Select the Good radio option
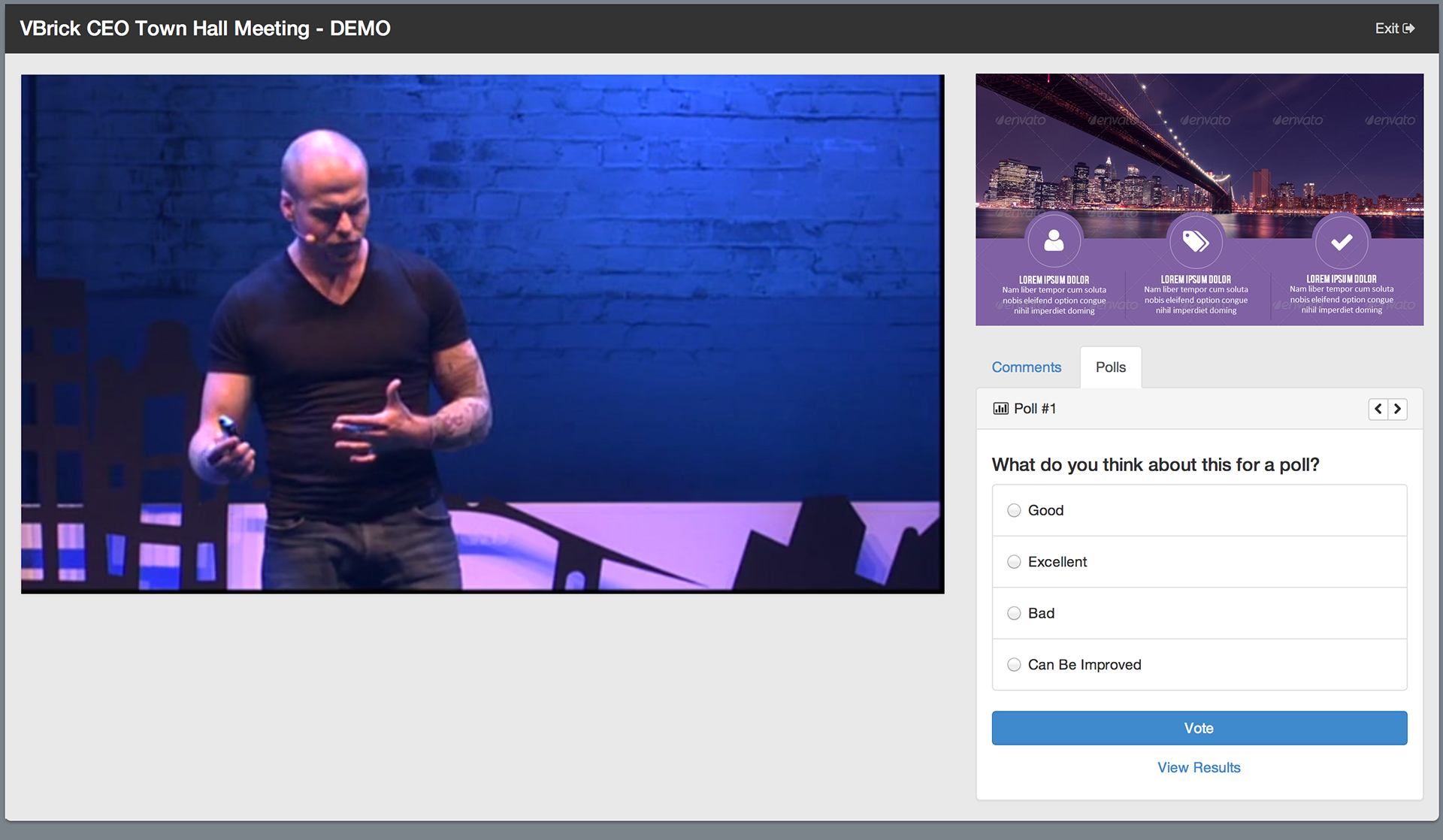 pos(1014,511)
